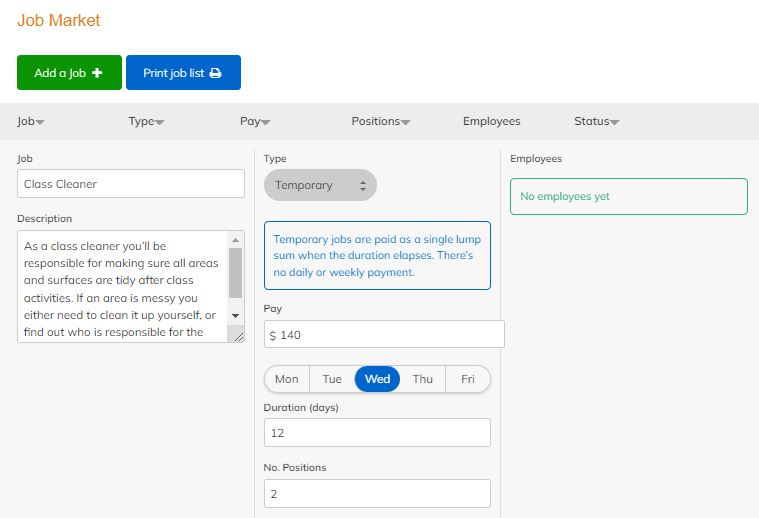This screenshot has width=759, height=518.
Task: Select Fri as the pay day
Action: [467, 379]
